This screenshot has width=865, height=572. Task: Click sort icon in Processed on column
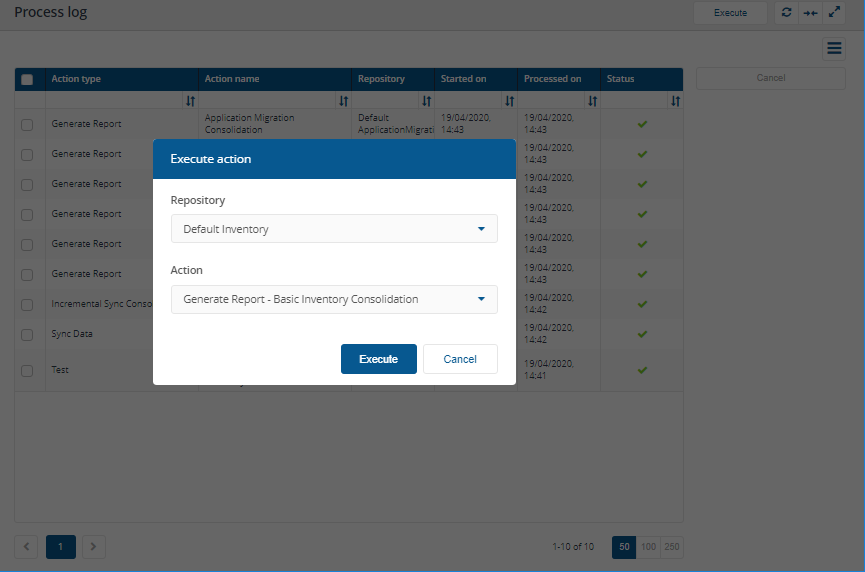tap(592, 101)
